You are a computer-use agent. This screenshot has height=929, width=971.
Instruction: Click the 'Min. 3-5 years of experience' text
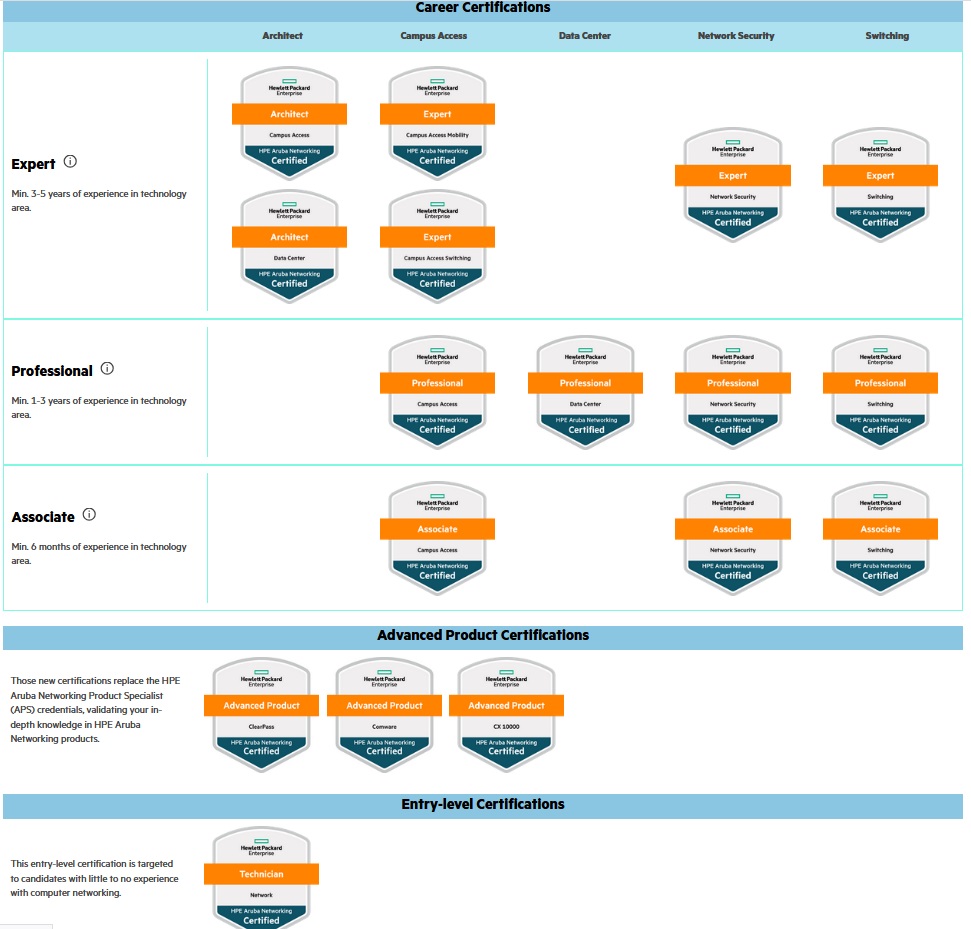99,201
